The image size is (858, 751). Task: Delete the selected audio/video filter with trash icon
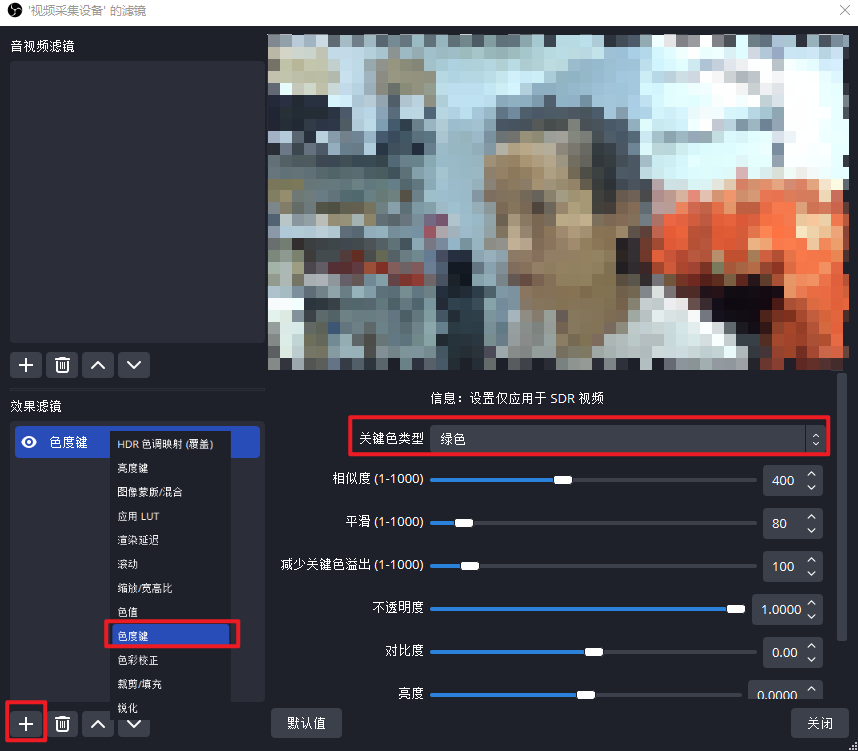[62, 365]
